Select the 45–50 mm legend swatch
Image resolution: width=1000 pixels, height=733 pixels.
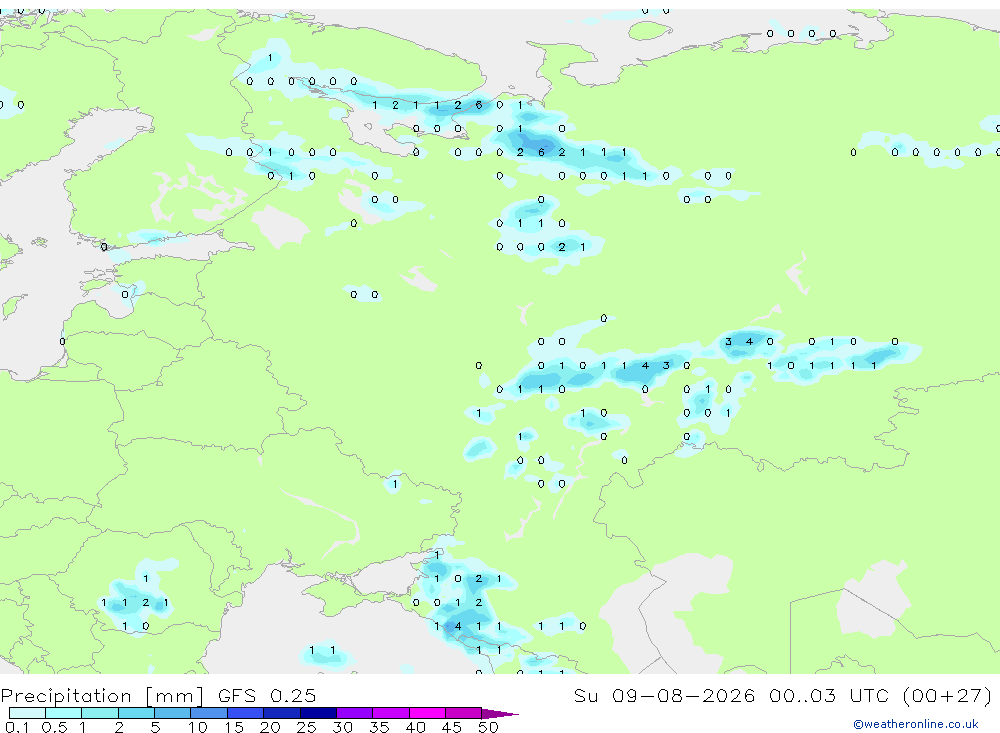tap(464, 713)
